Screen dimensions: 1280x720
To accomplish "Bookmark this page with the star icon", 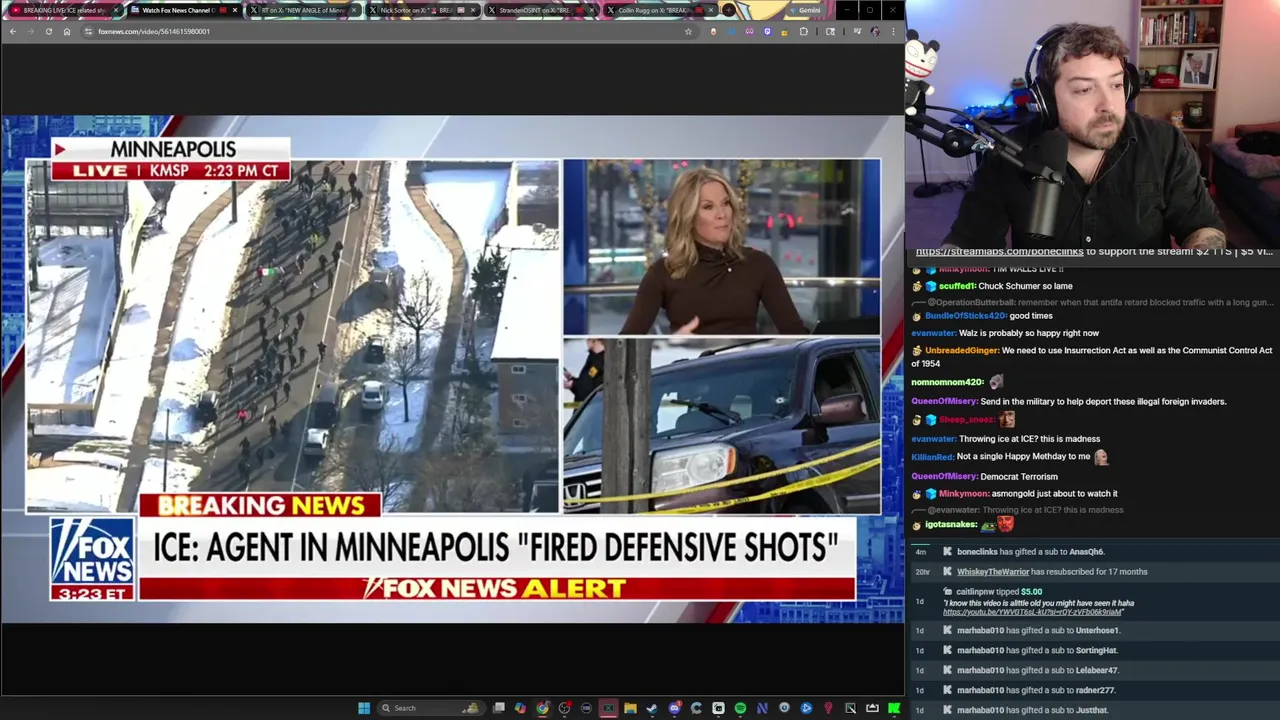I will click(x=688, y=31).
